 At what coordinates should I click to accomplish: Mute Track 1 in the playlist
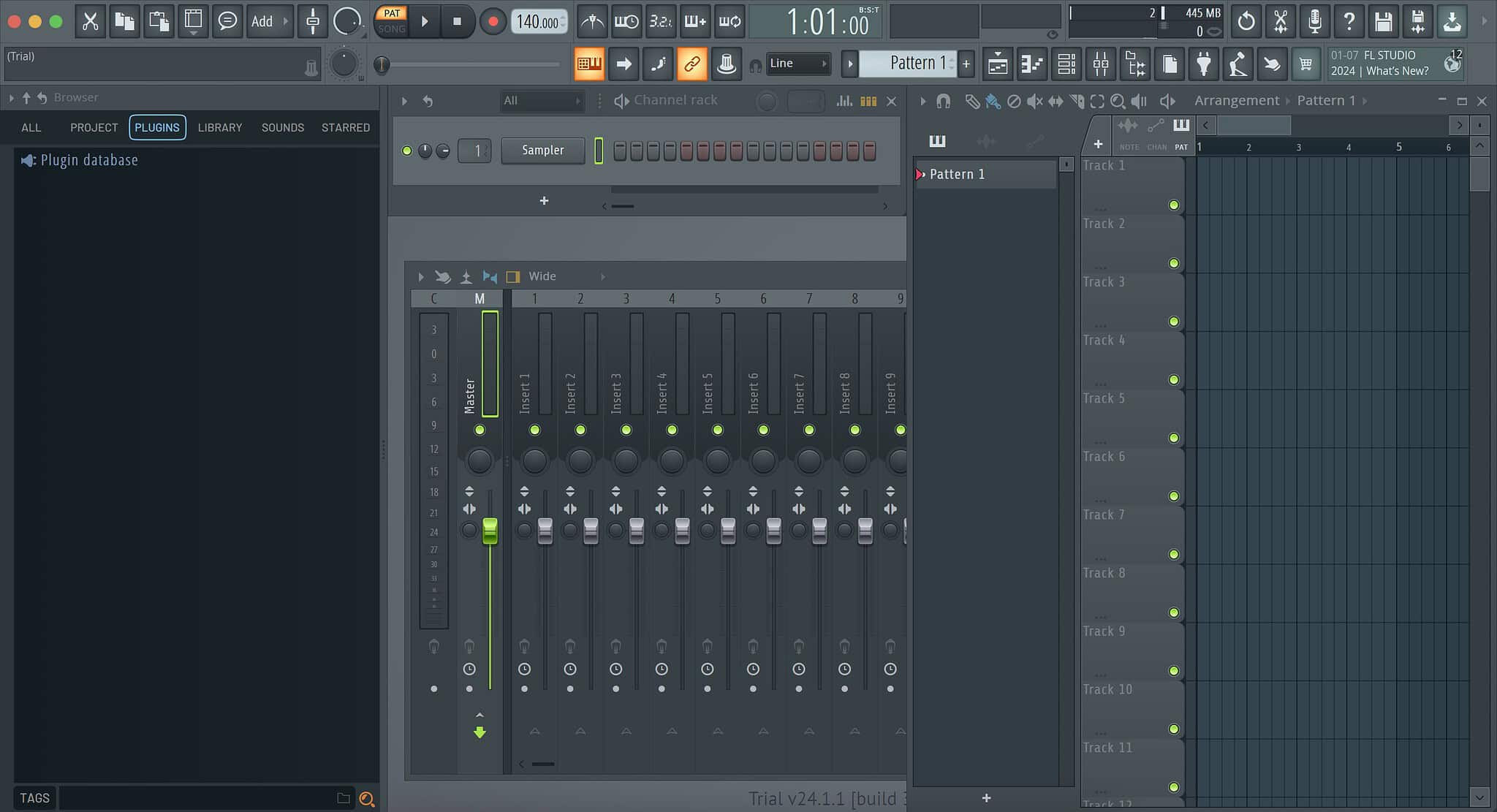pos(1173,205)
